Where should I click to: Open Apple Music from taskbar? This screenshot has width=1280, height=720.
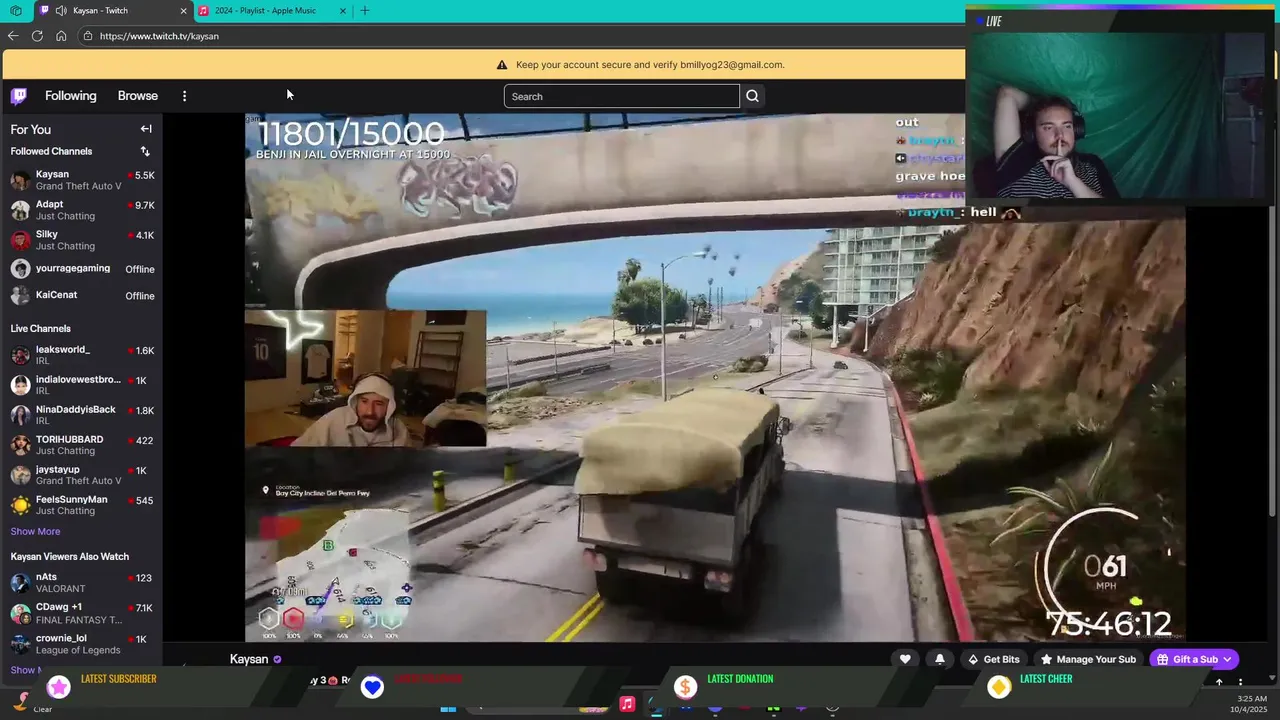coord(627,704)
